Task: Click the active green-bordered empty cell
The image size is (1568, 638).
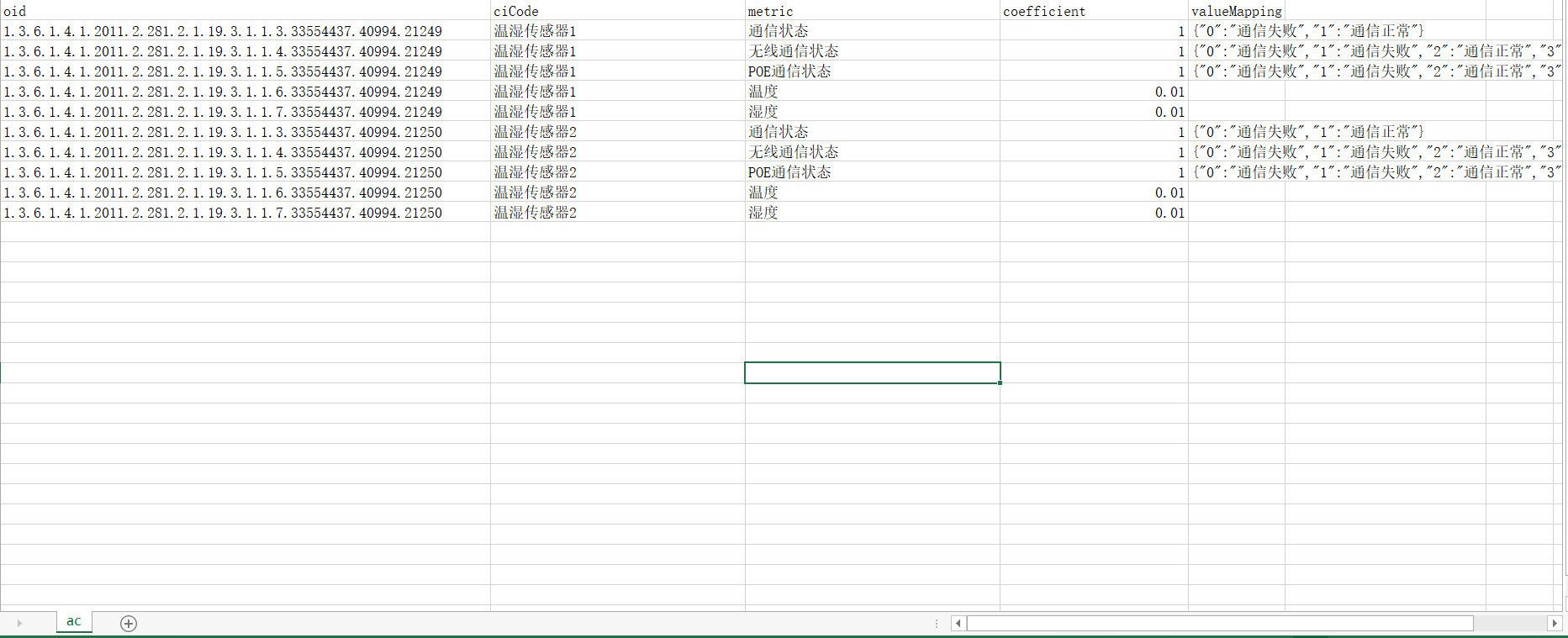Action: (x=873, y=372)
